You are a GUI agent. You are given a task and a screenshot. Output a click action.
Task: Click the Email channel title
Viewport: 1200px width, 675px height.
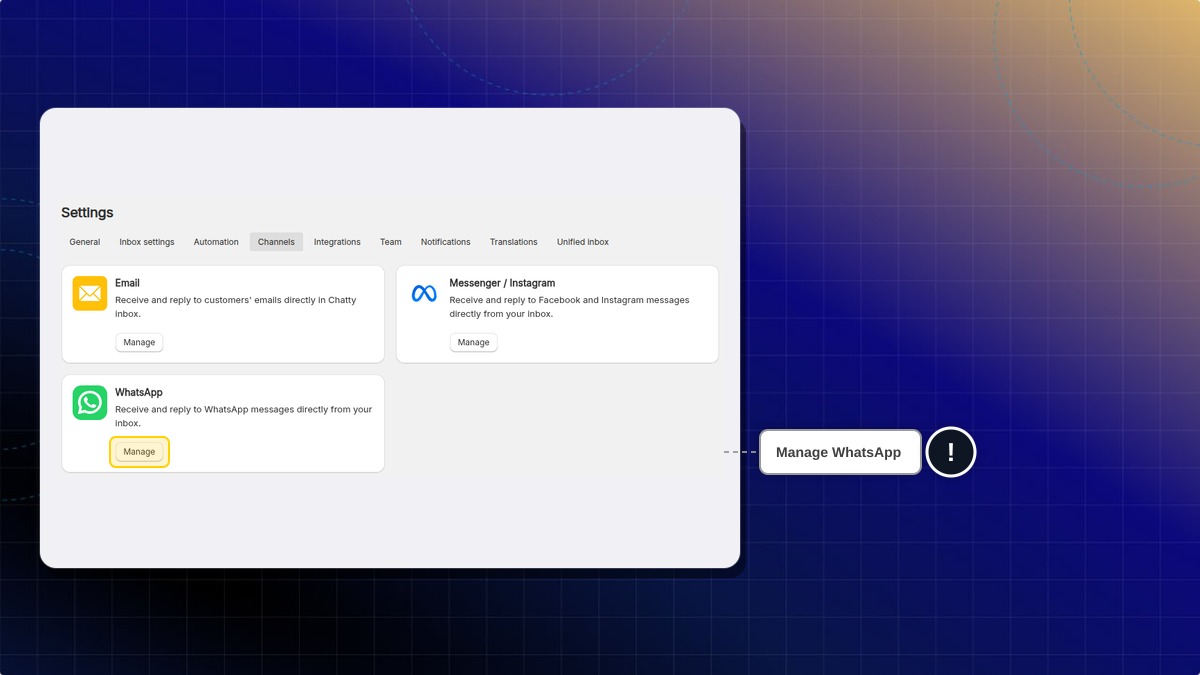tap(127, 283)
